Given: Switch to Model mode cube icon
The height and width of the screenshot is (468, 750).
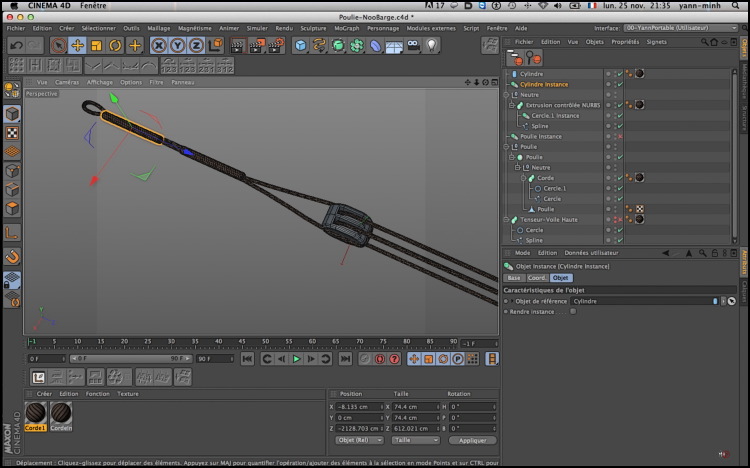Looking at the screenshot, I should (12, 114).
